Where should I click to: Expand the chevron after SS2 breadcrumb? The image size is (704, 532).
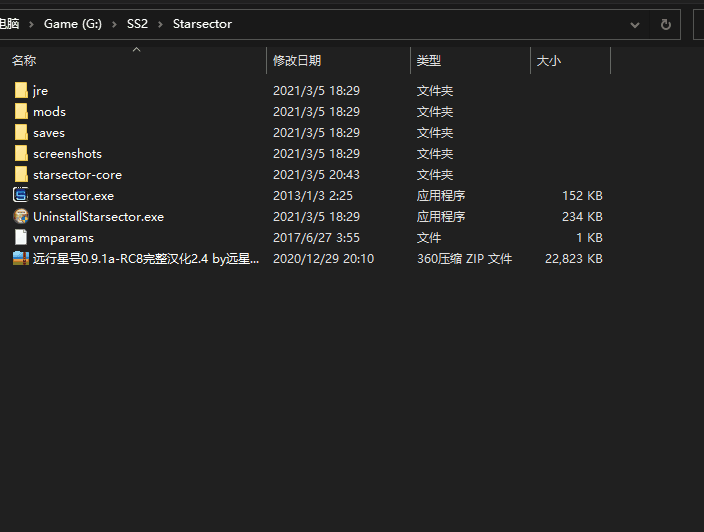coord(161,24)
